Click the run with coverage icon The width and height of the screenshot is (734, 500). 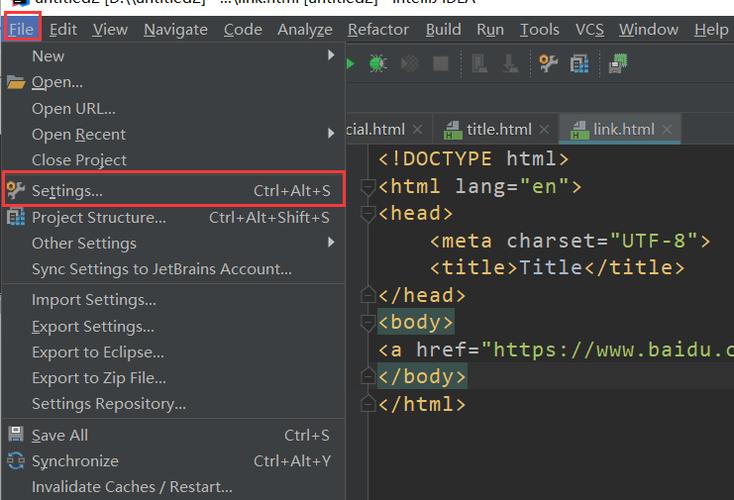click(408, 64)
